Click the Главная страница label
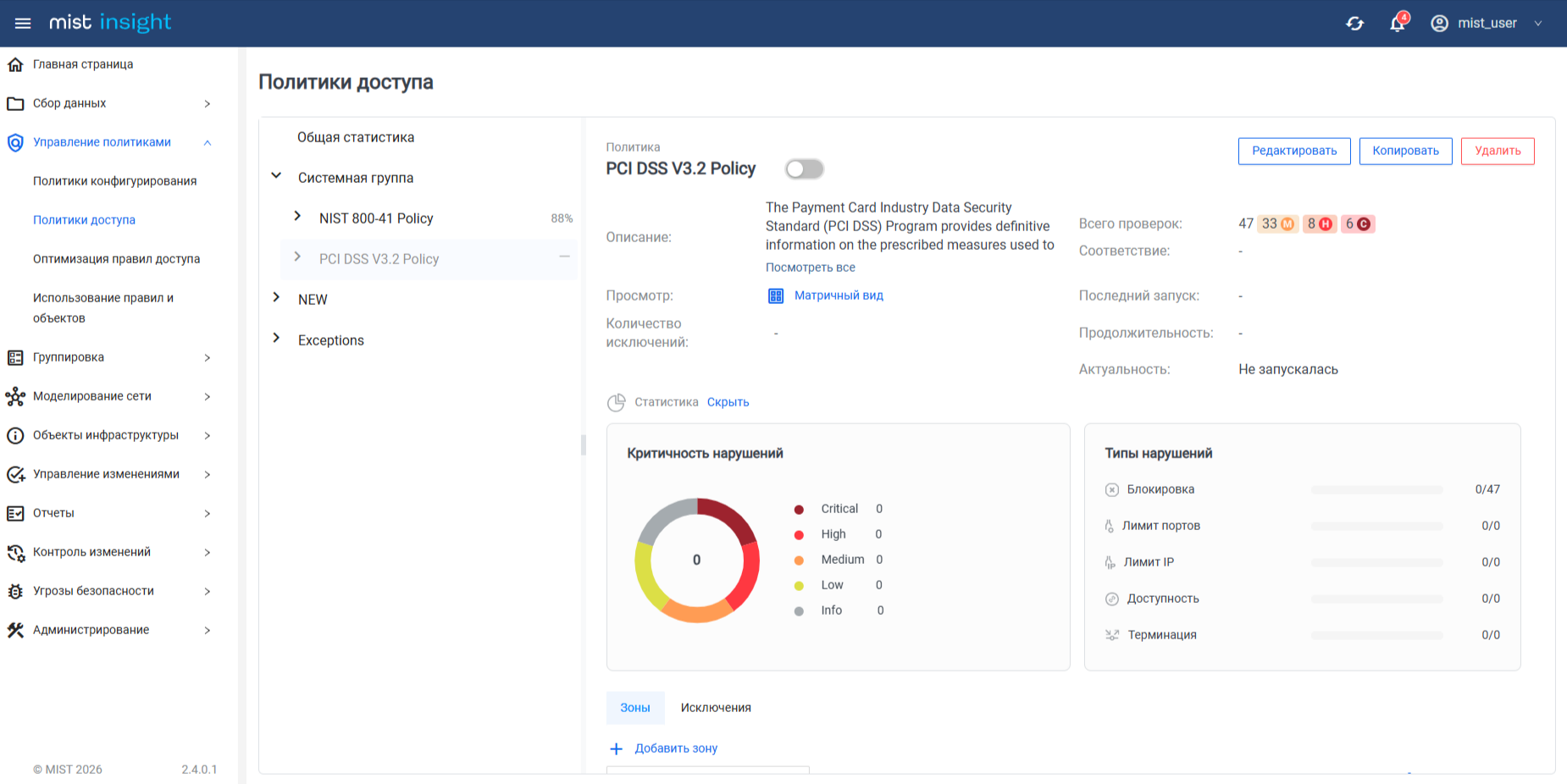 point(83,64)
